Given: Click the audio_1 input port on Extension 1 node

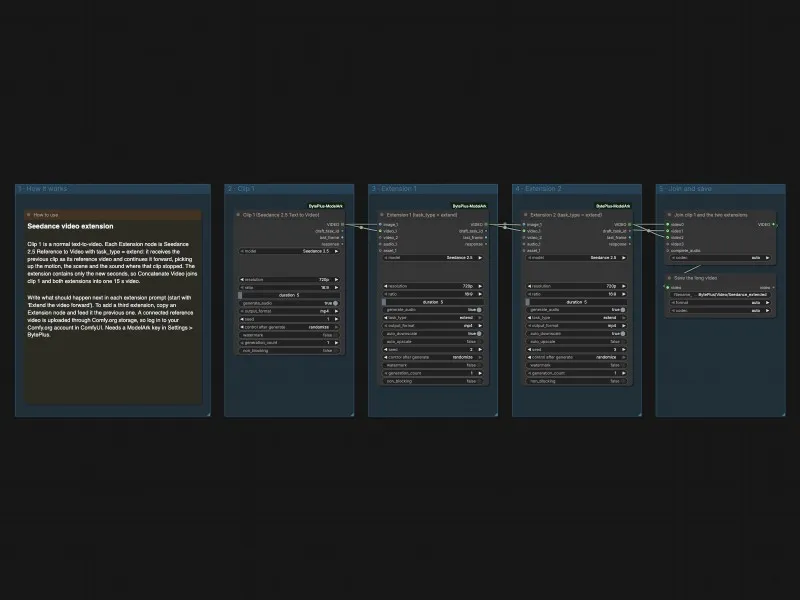Looking at the screenshot, I should point(380,244).
